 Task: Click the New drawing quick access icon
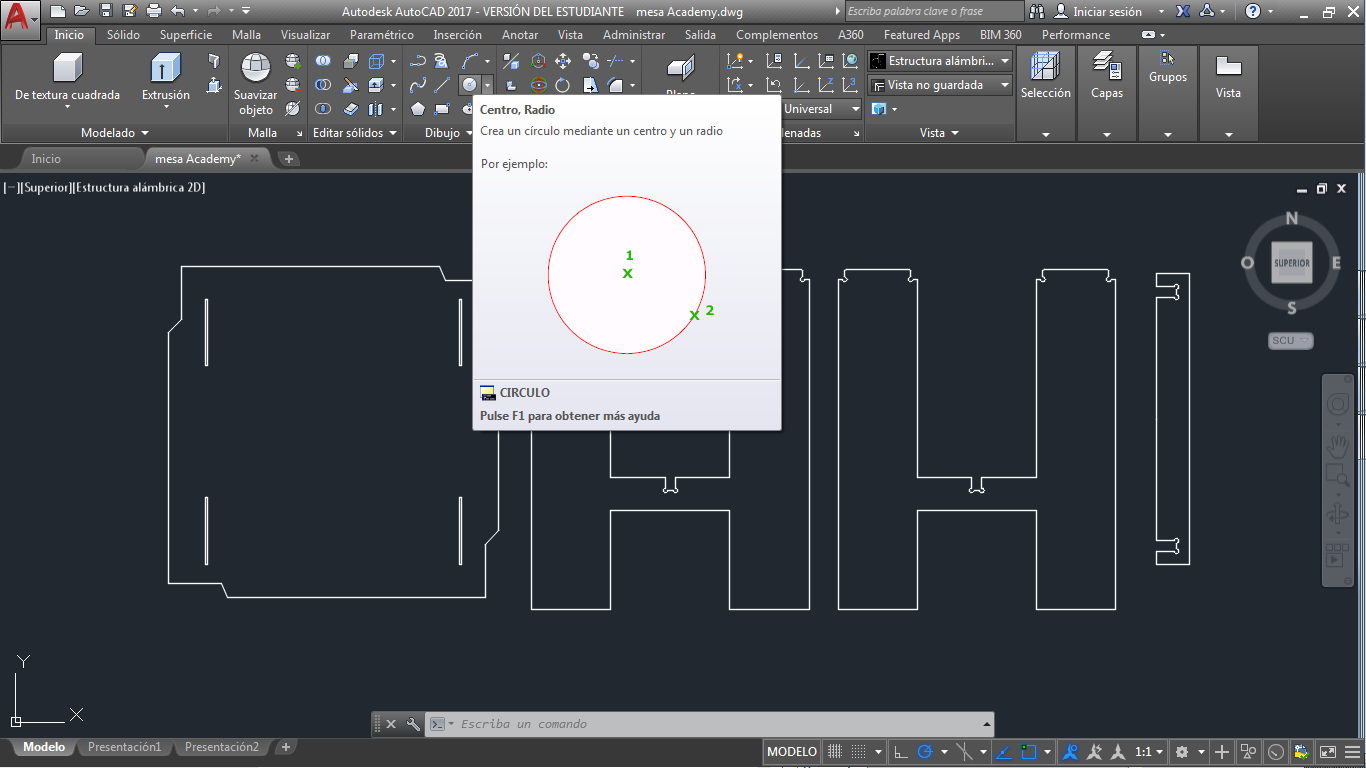coord(57,11)
